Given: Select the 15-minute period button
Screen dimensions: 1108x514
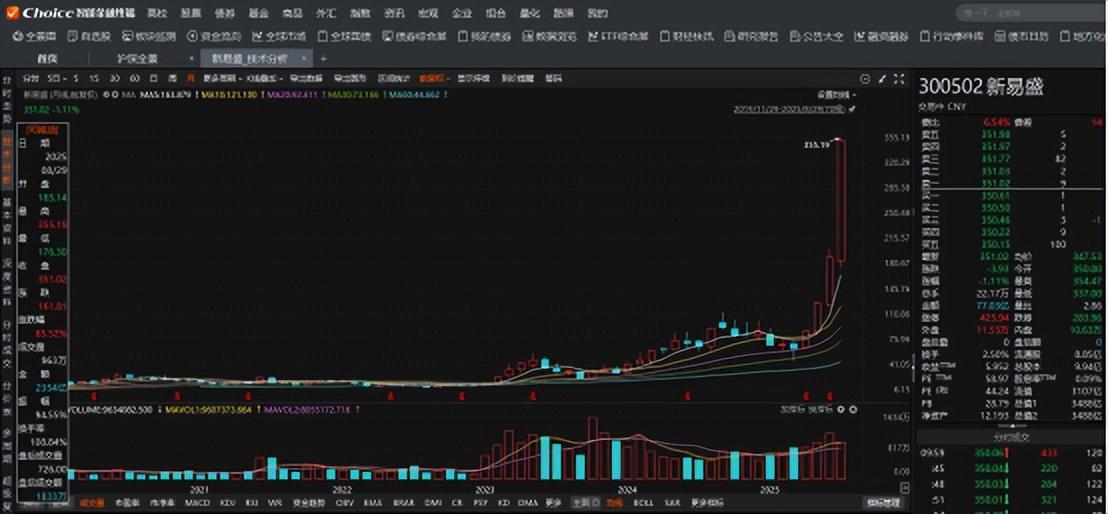Looking at the screenshot, I should [x=94, y=78].
